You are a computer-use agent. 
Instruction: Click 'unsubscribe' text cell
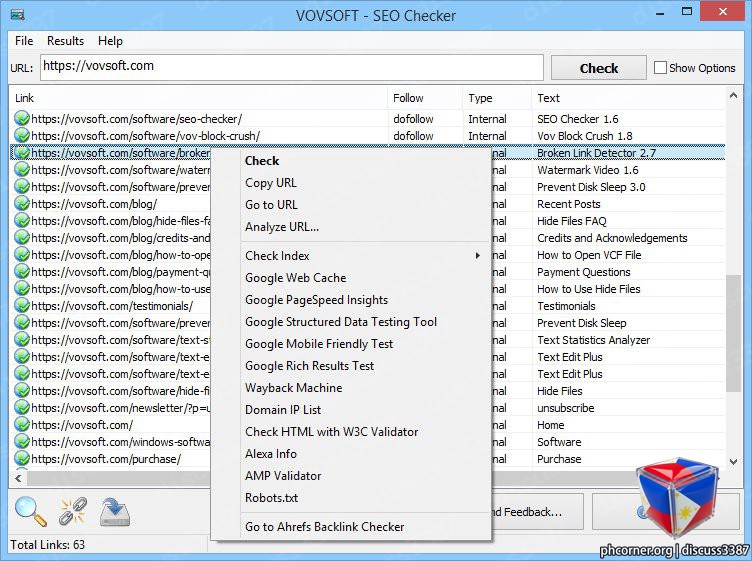click(x=565, y=408)
